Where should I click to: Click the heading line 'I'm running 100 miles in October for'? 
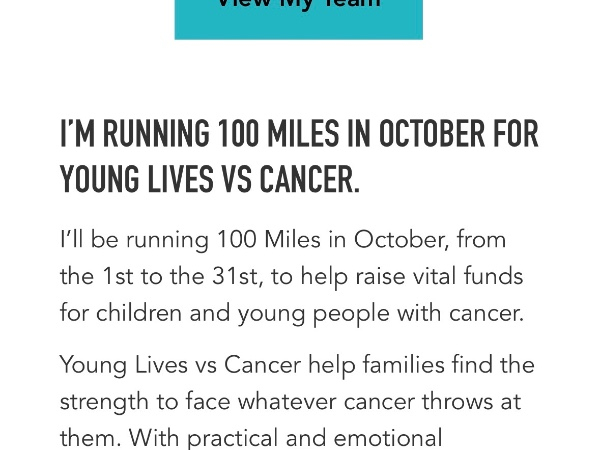[299, 134]
